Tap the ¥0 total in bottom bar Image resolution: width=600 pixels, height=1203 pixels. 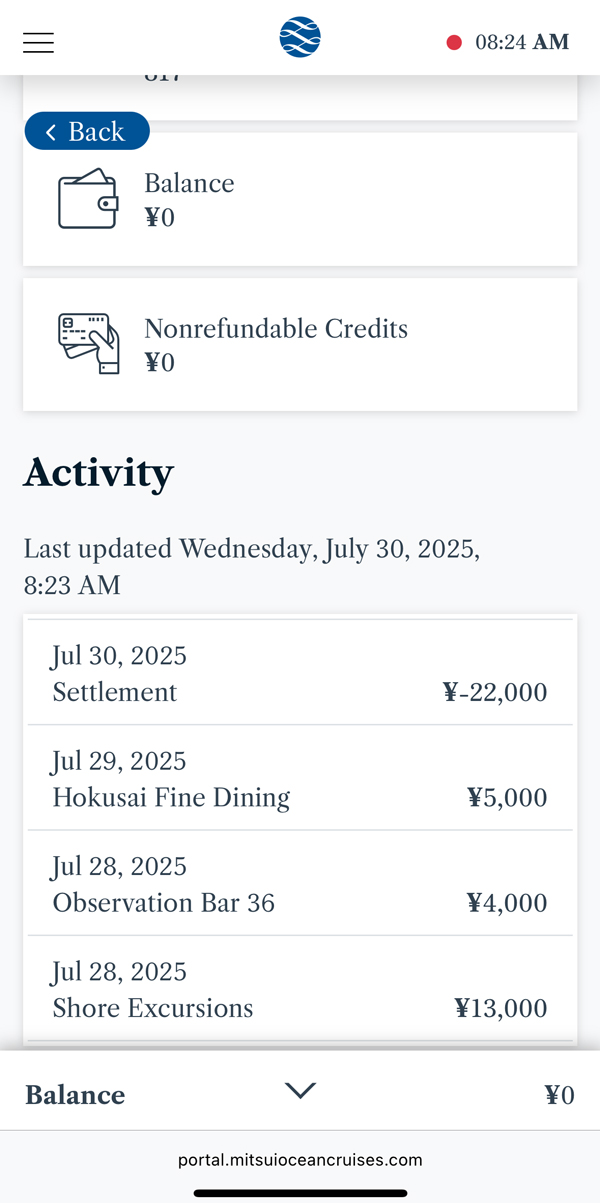coord(559,1095)
